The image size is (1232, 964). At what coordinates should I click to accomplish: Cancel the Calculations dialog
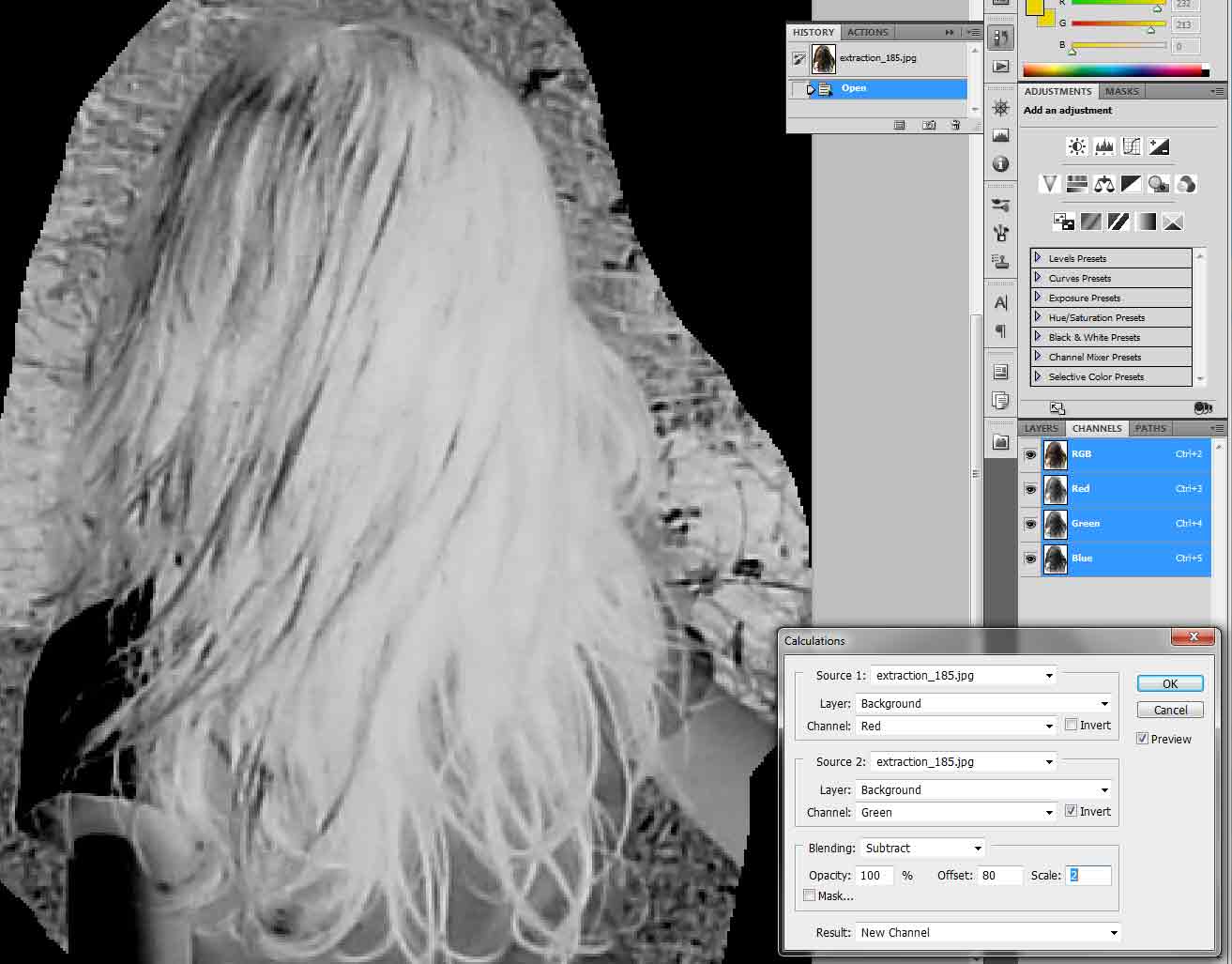coord(1170,710)
